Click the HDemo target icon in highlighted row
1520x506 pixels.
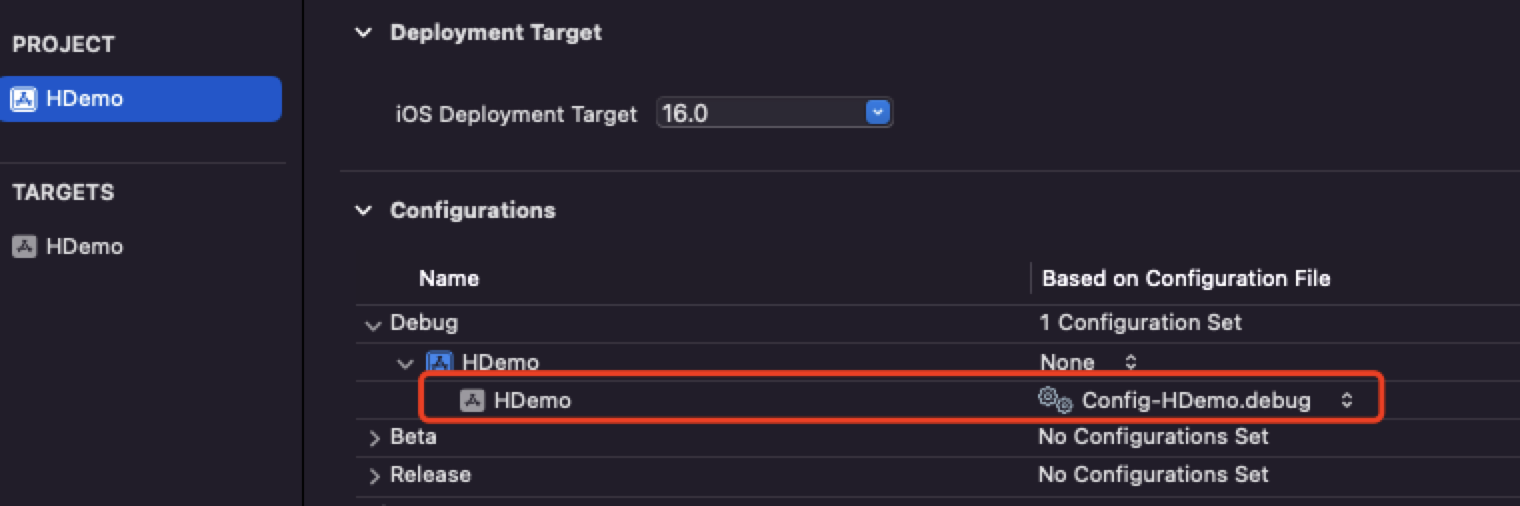tap(471, 401)
